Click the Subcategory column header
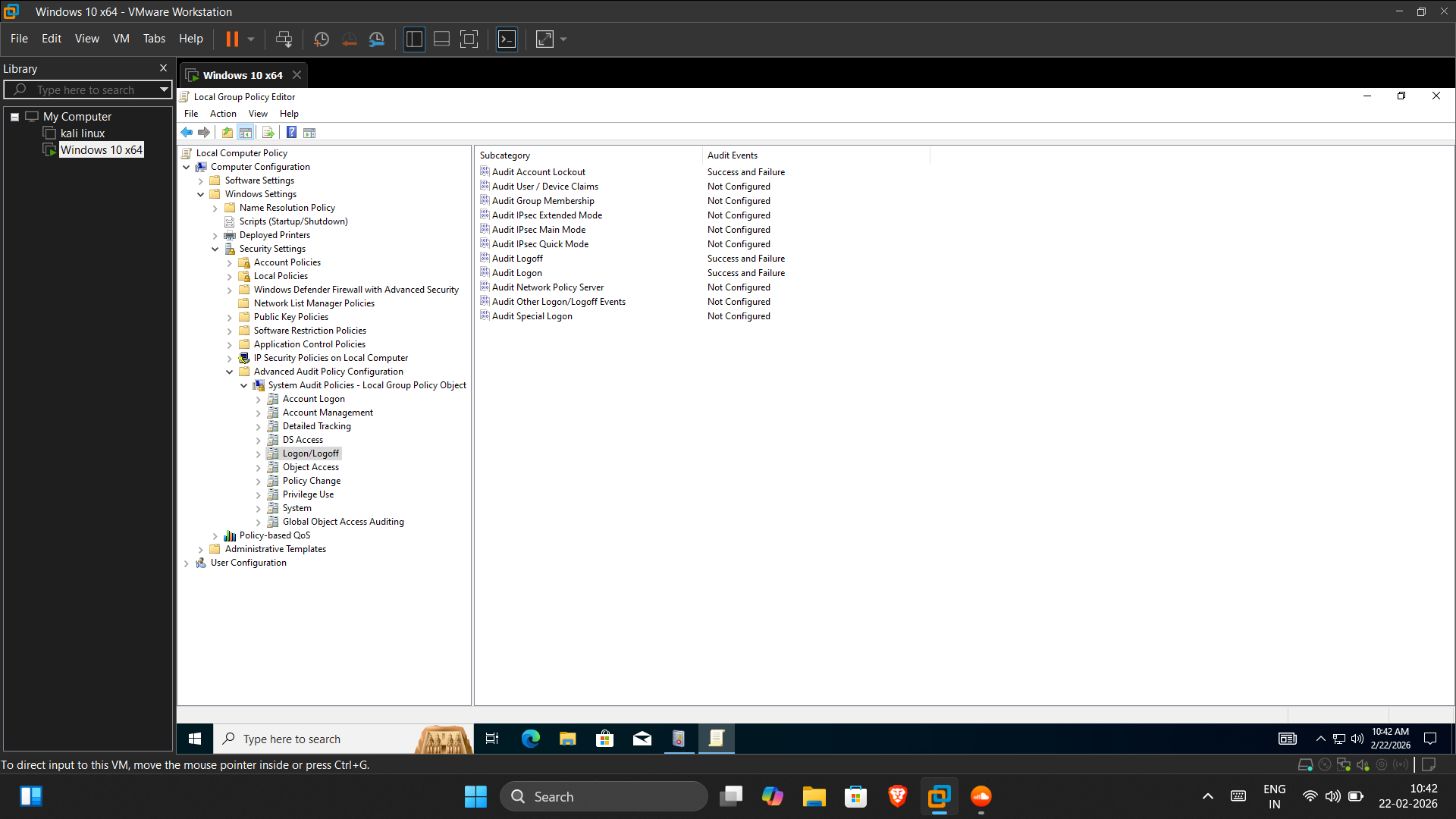 tap(588, 155)
